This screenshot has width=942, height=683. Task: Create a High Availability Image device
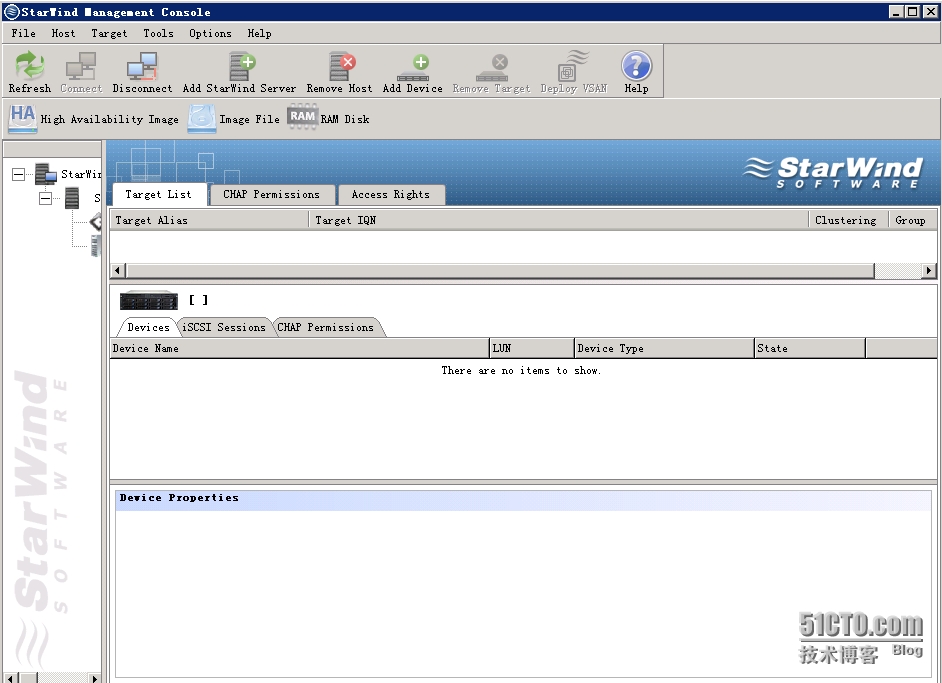click(x=93, y=119)
